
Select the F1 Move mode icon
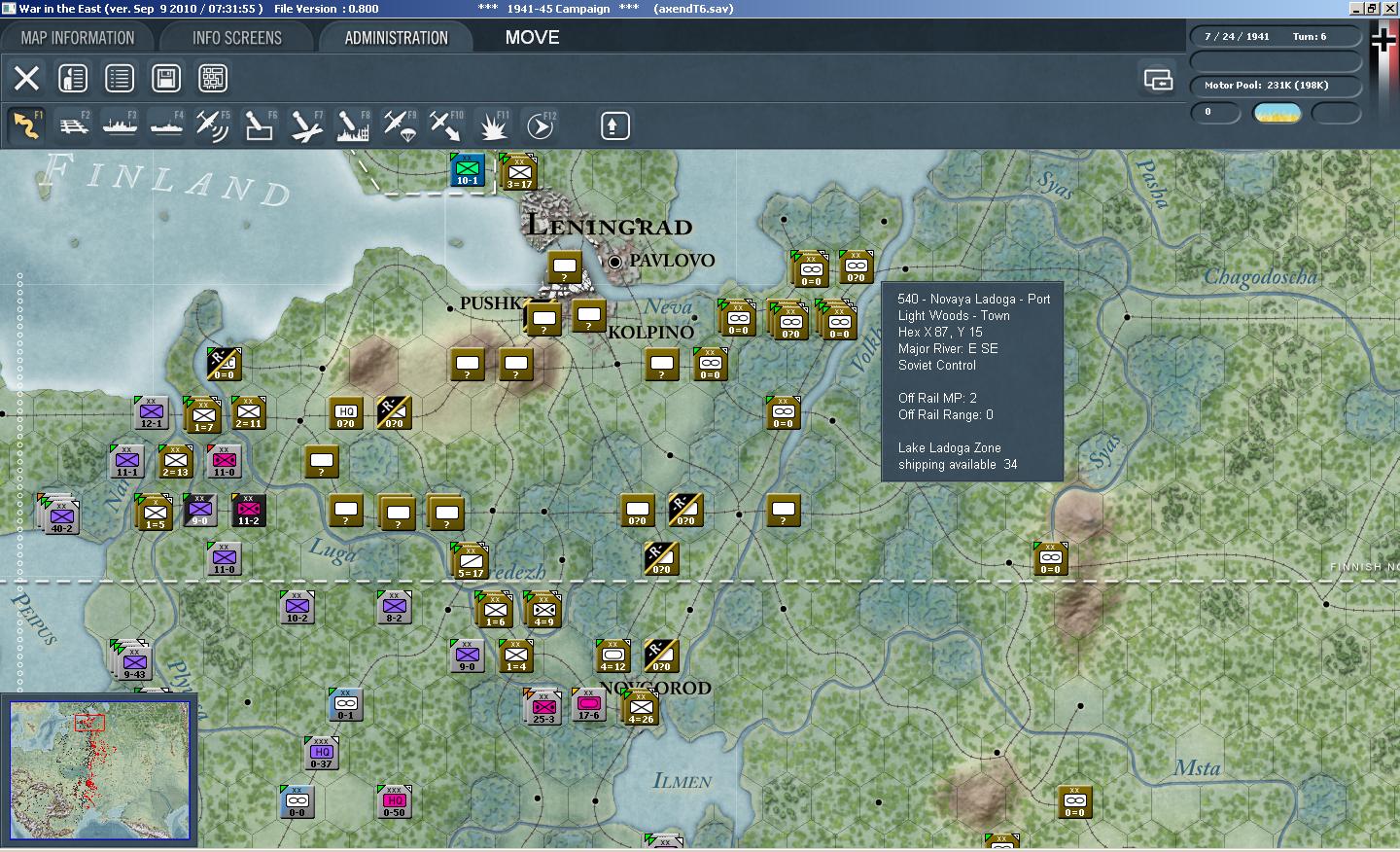tap(26, 125)
